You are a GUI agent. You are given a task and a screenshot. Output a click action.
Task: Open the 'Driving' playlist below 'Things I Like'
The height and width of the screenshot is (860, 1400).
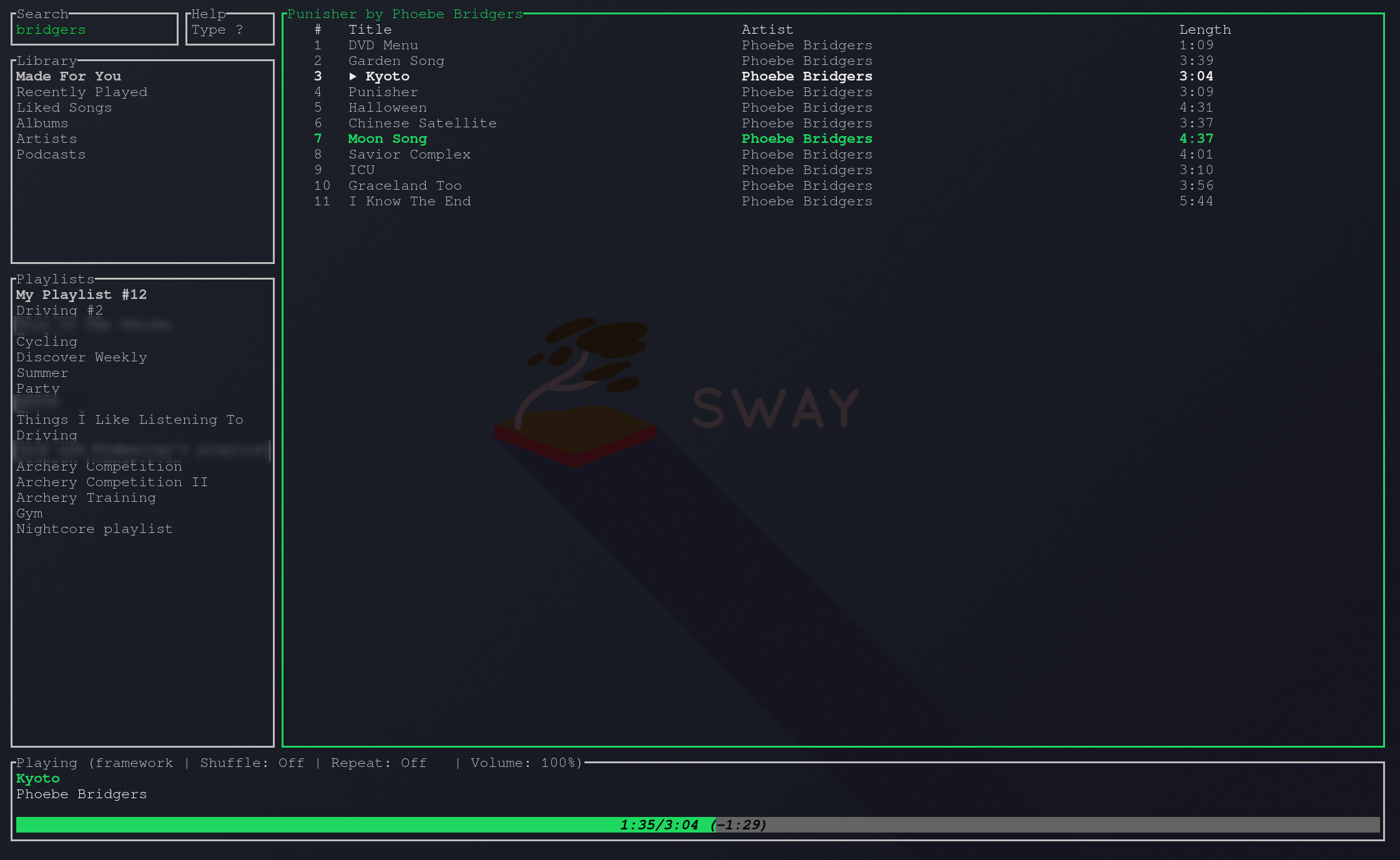[x=47, y=435]
